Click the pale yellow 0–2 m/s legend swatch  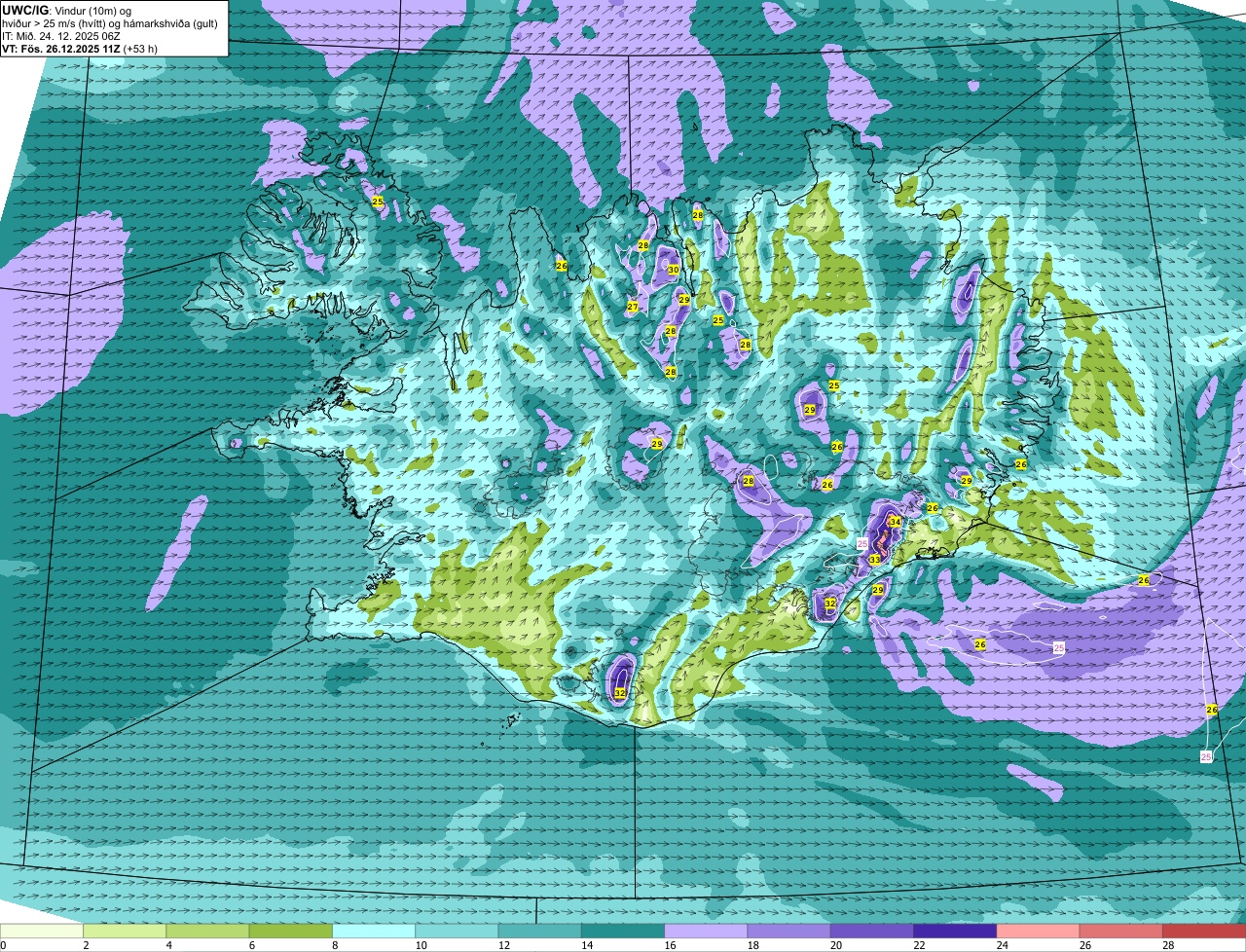(x=42, y=931)
